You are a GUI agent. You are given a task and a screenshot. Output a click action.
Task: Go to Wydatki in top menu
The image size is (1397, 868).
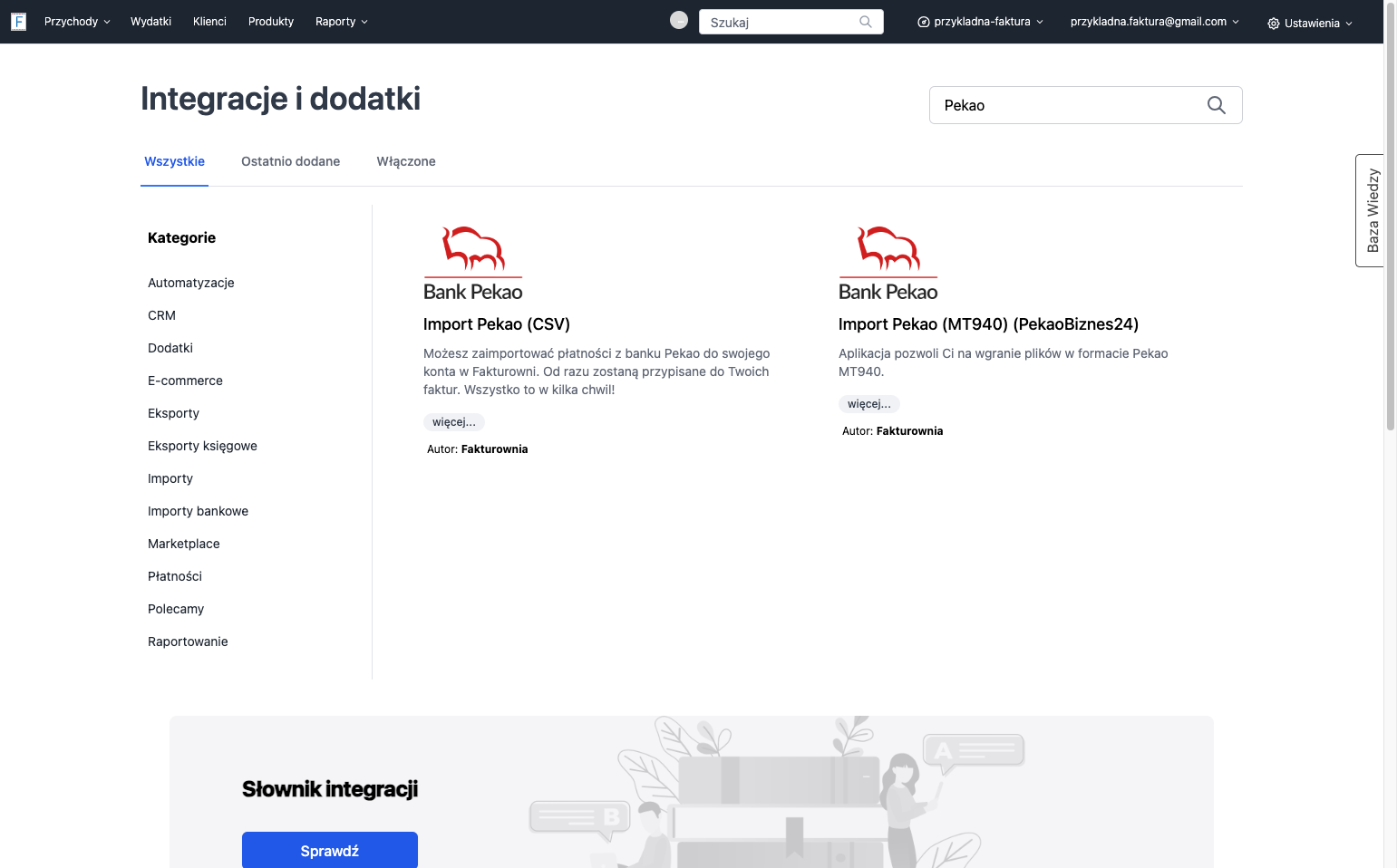[x=150, y=22]
